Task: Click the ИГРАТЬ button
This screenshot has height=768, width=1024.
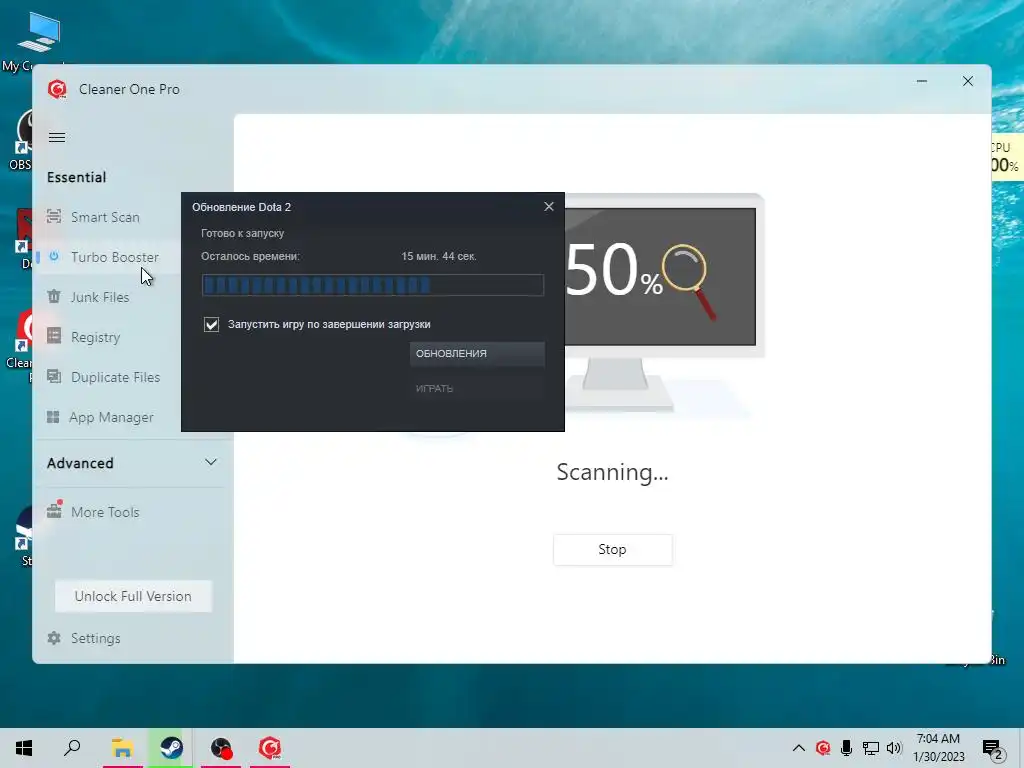Action: click(x=477, y=388)
